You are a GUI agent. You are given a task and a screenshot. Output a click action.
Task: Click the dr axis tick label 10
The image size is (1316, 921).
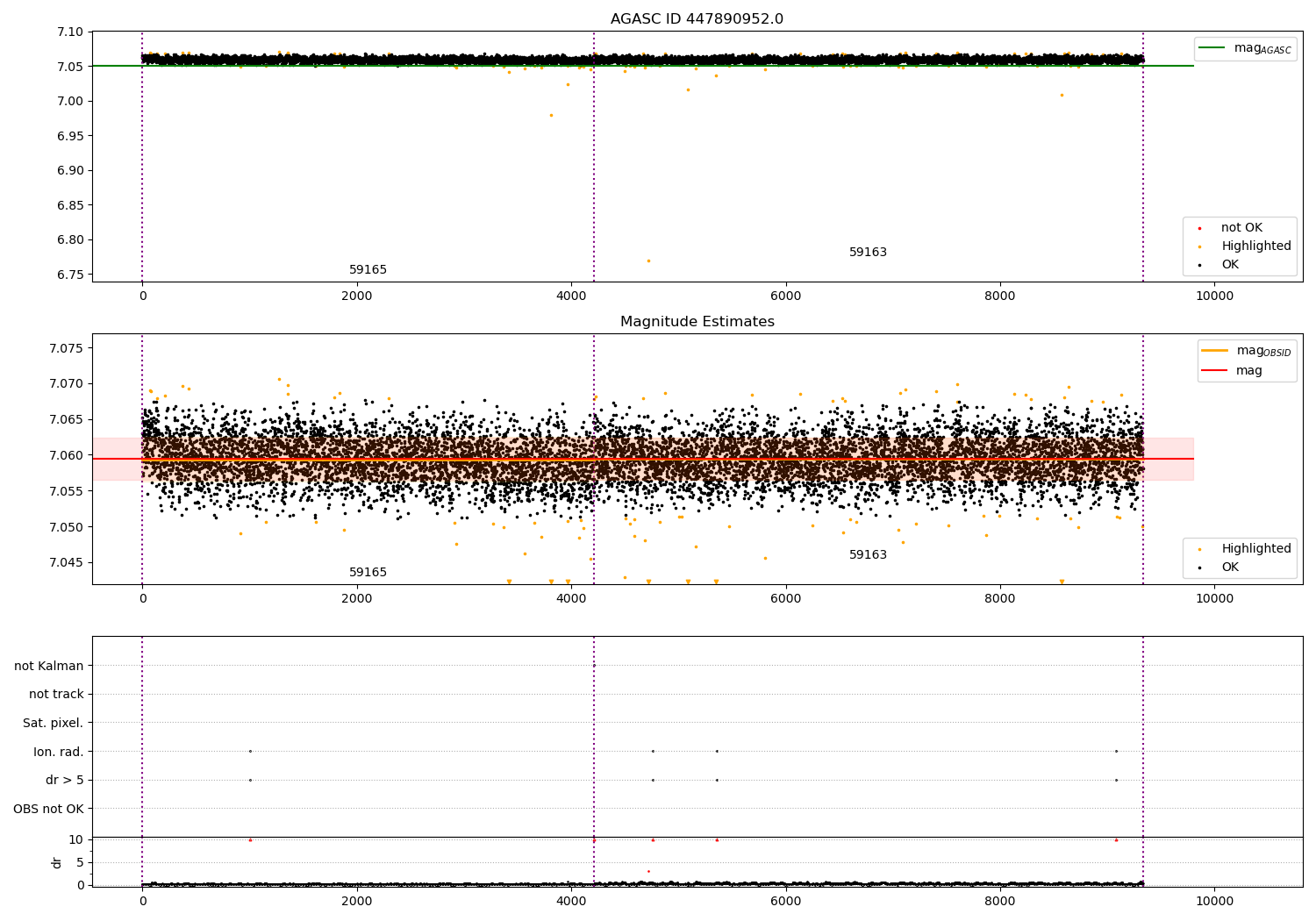pos(76,840)
